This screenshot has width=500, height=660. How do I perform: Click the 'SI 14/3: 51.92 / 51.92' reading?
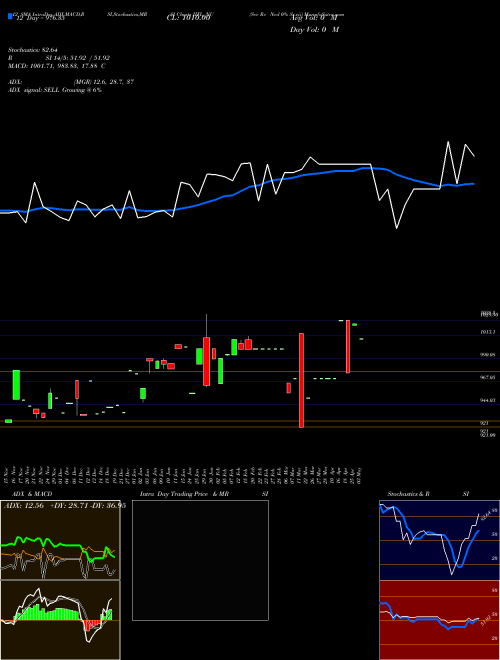[77, 58]
